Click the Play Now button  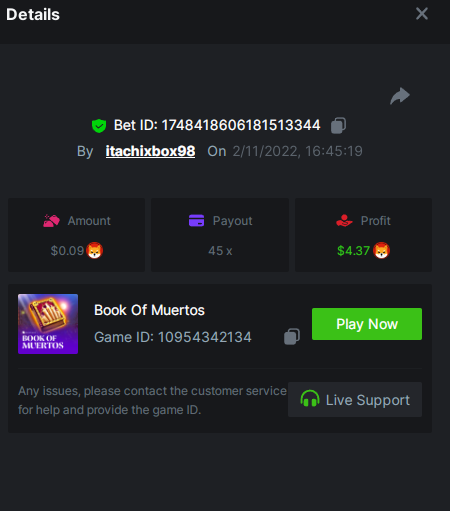tap(367, 324)
